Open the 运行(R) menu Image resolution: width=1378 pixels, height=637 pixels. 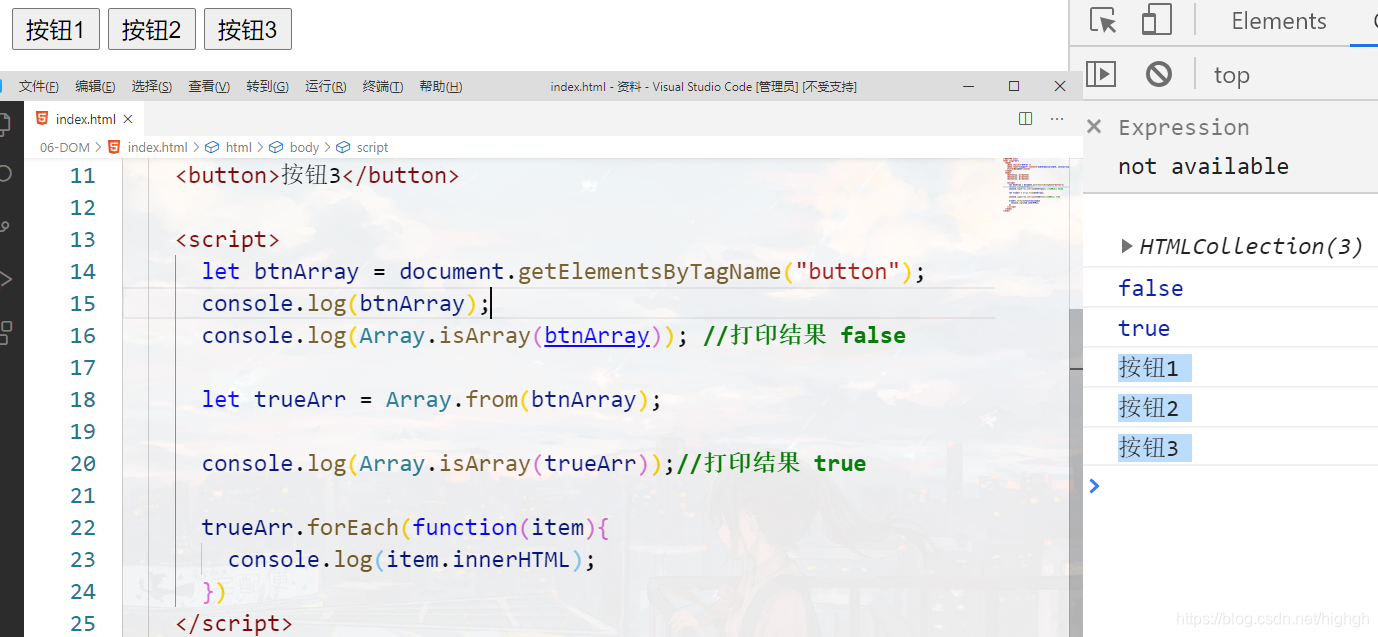tap(326, 87)
